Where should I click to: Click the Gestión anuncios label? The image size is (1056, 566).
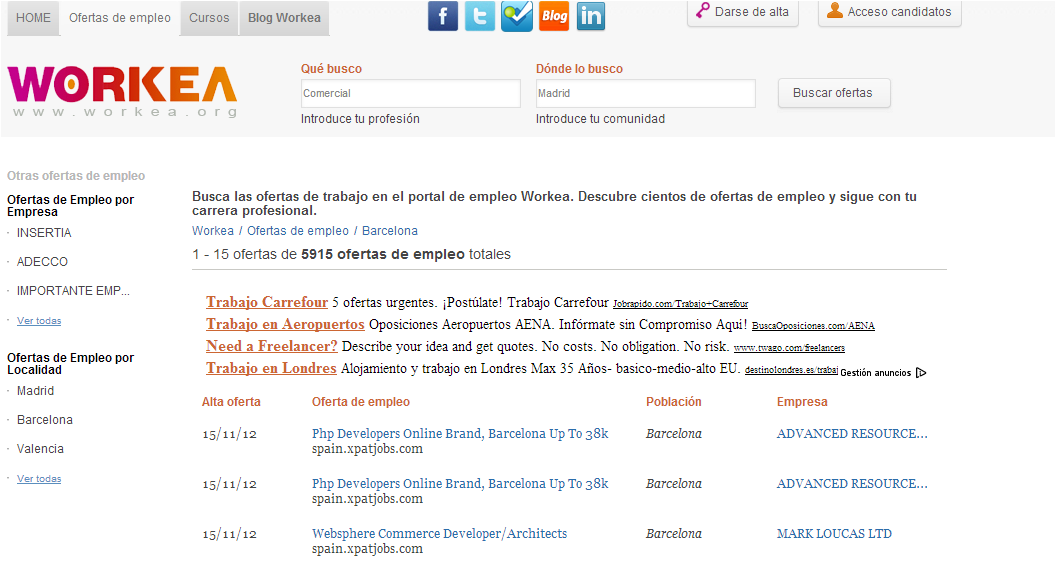pos(876,373)
